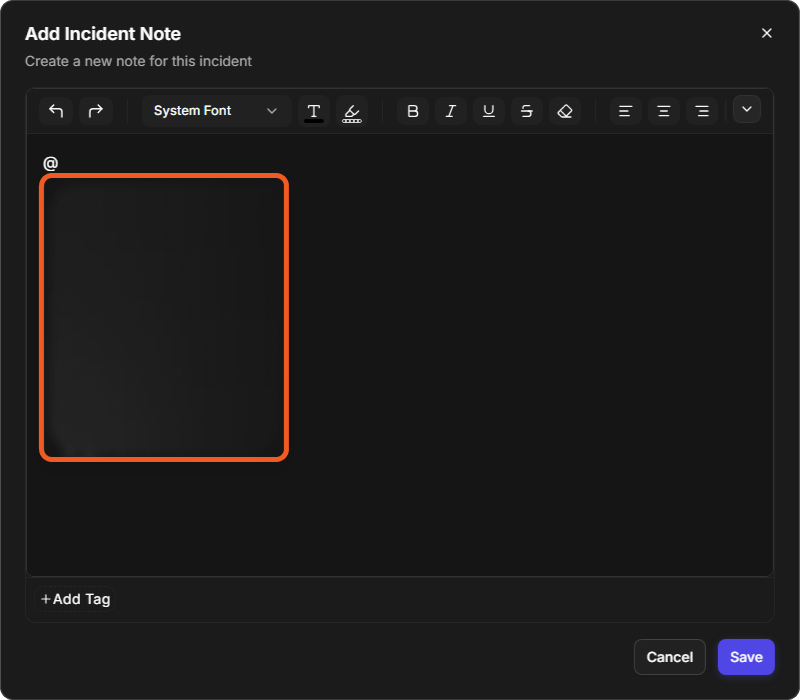Click Add Tag button
This screenshot has height=700, width=800.
tap(75, 599)
